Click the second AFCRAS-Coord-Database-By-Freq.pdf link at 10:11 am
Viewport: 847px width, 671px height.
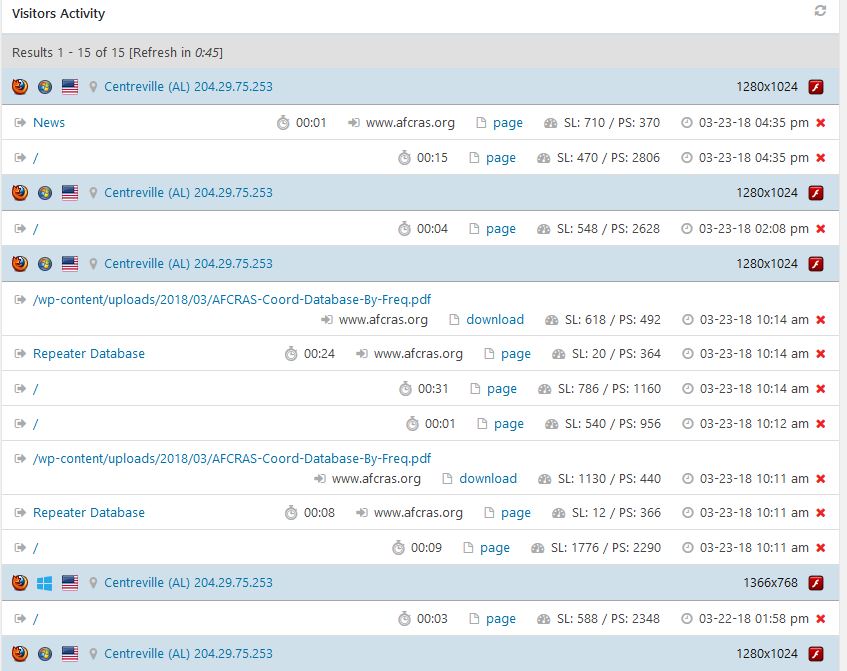[x=232, y=458]
